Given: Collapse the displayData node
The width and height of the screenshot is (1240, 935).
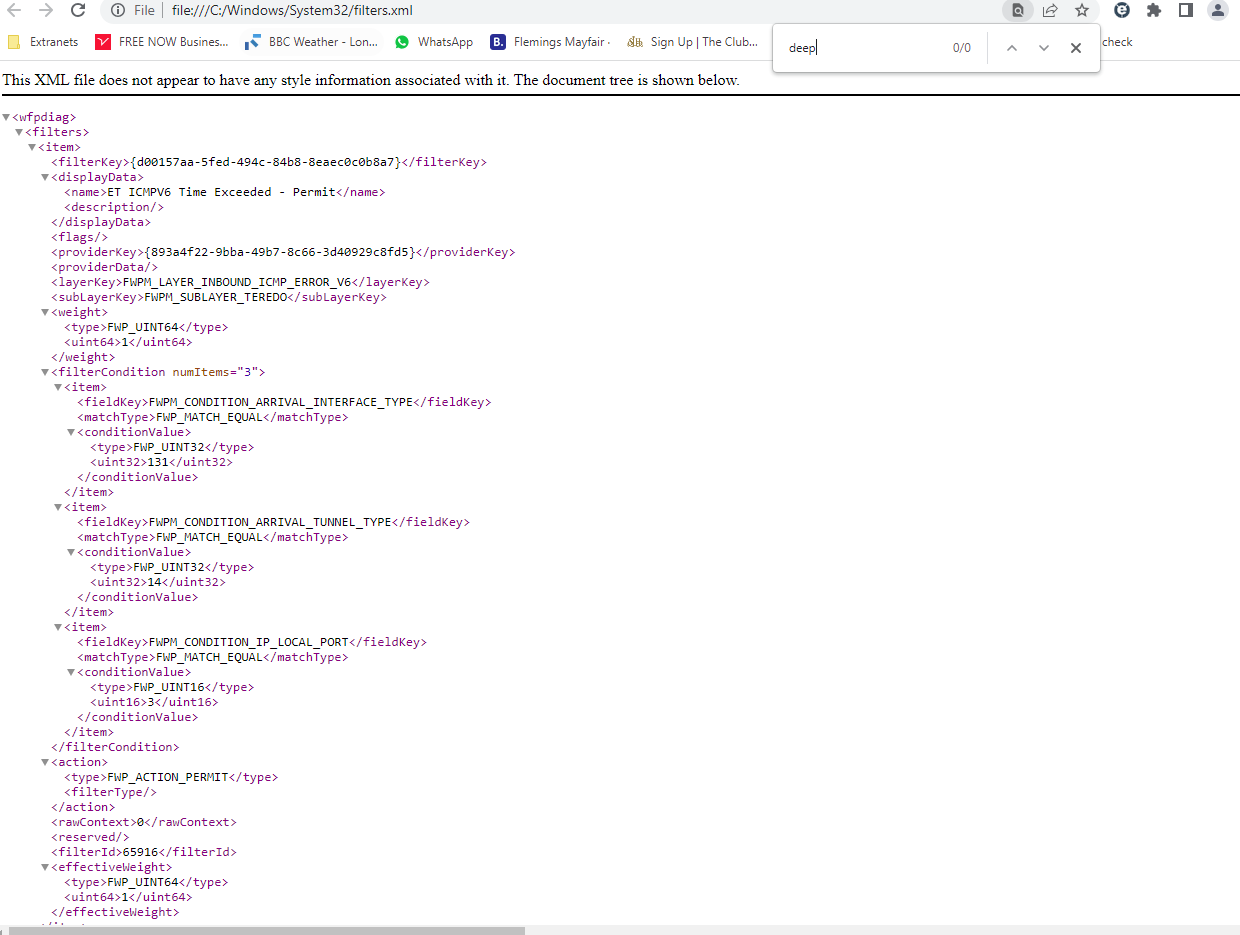Looking at the screenshot, I should (45, 177).
